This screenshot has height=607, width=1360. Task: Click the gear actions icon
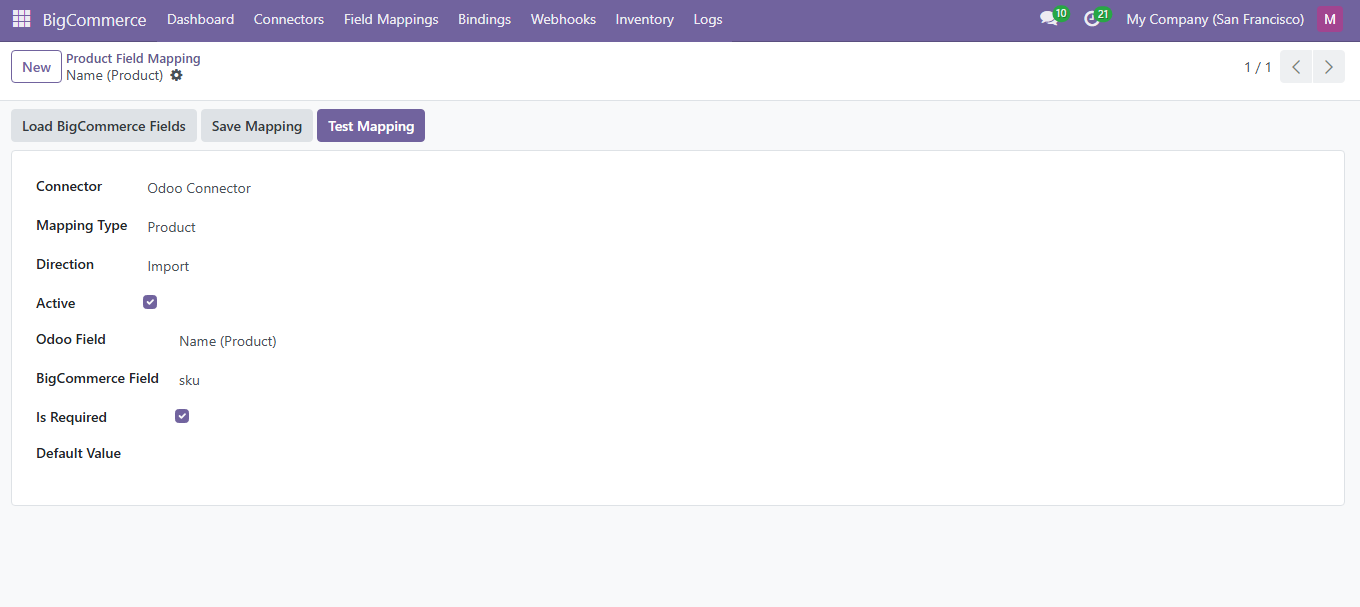pyautogui.click(x=177, y=75)
